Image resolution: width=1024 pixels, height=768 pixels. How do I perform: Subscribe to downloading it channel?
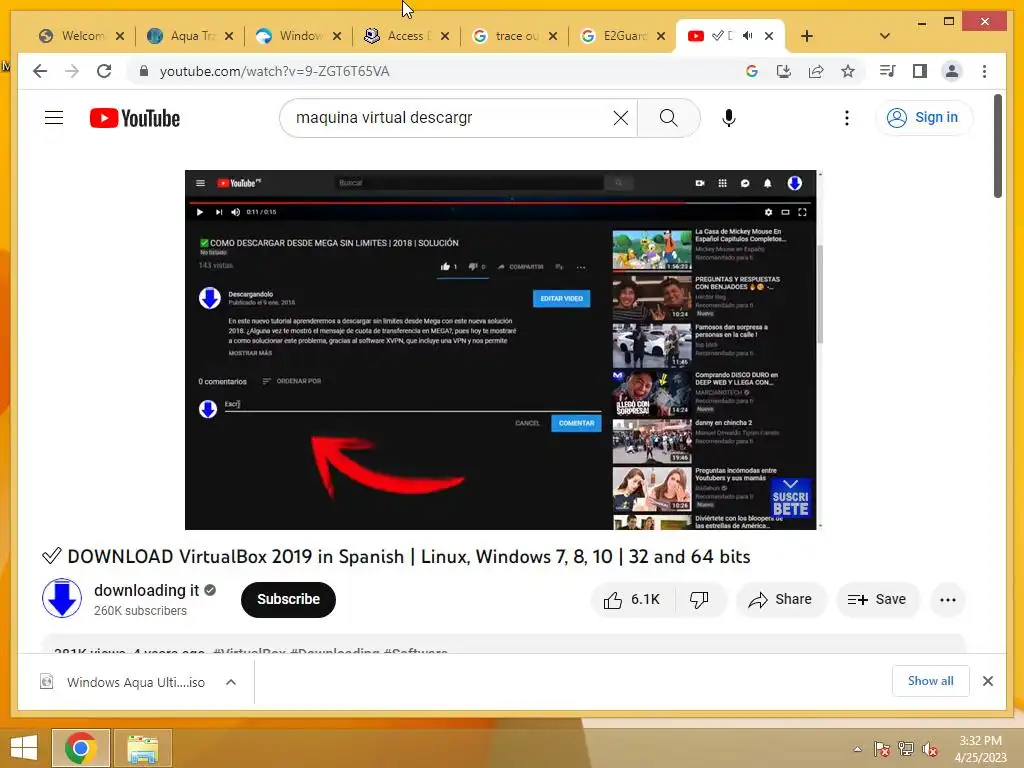pyautogui.click(x=288, y=599)
